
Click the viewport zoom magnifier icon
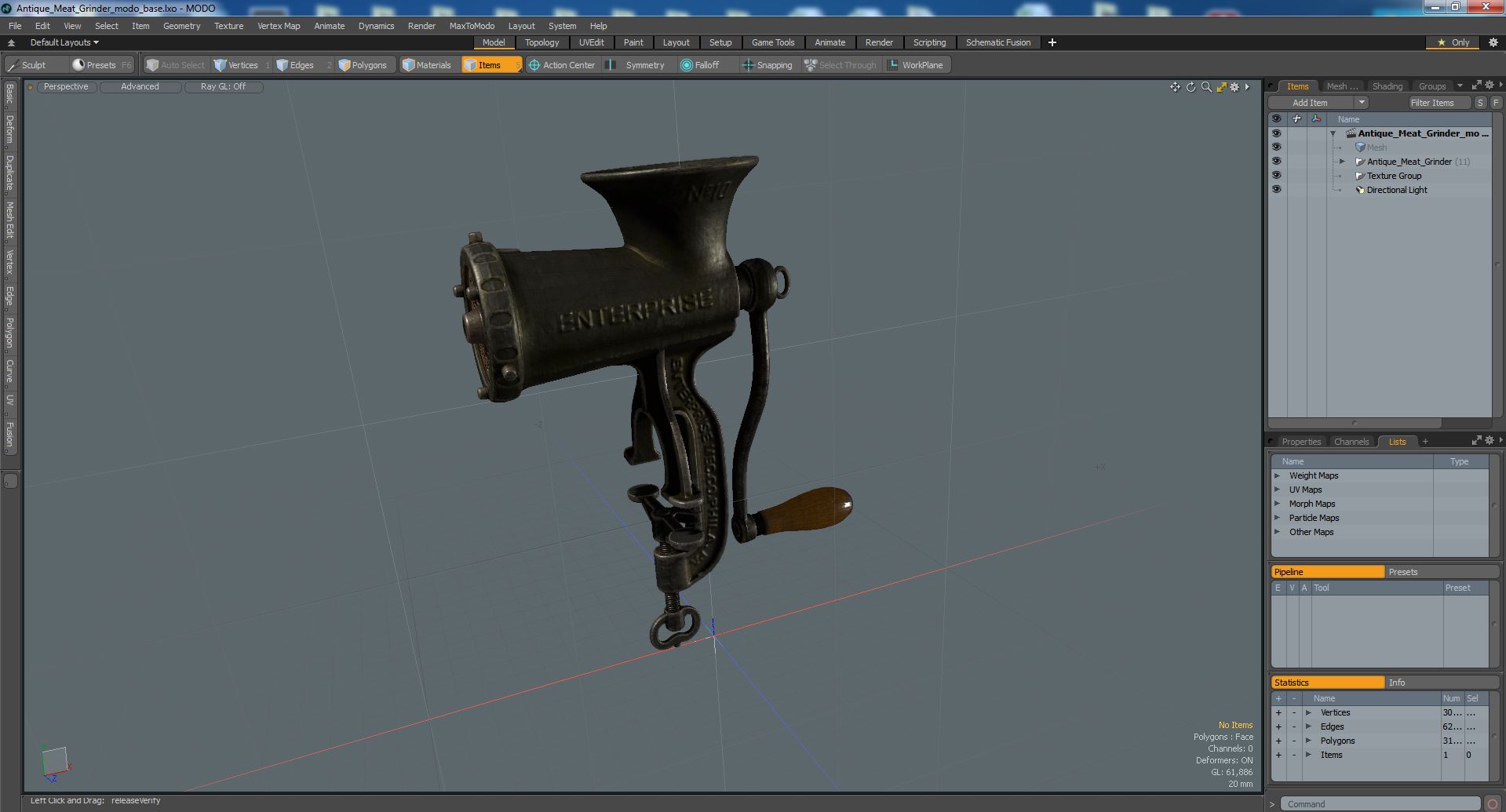pyautogui.click(x=1206, y=87)
